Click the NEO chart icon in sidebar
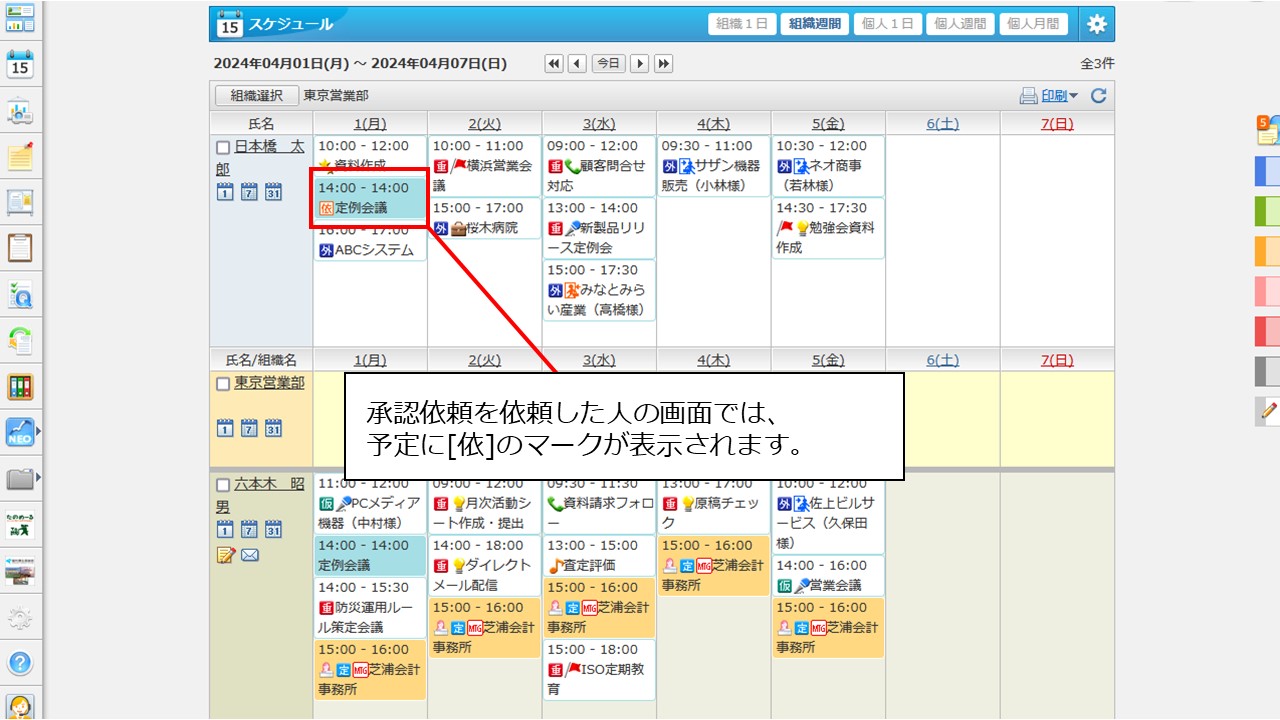Screen dimensions: 1280x720 click(19, 432)
